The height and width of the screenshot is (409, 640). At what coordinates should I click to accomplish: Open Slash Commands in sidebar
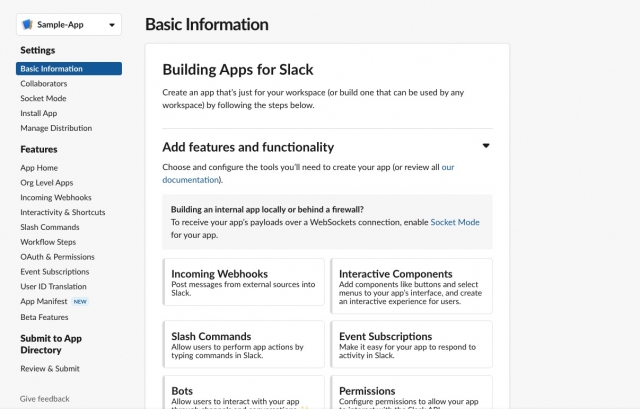[x=50, y=227]
